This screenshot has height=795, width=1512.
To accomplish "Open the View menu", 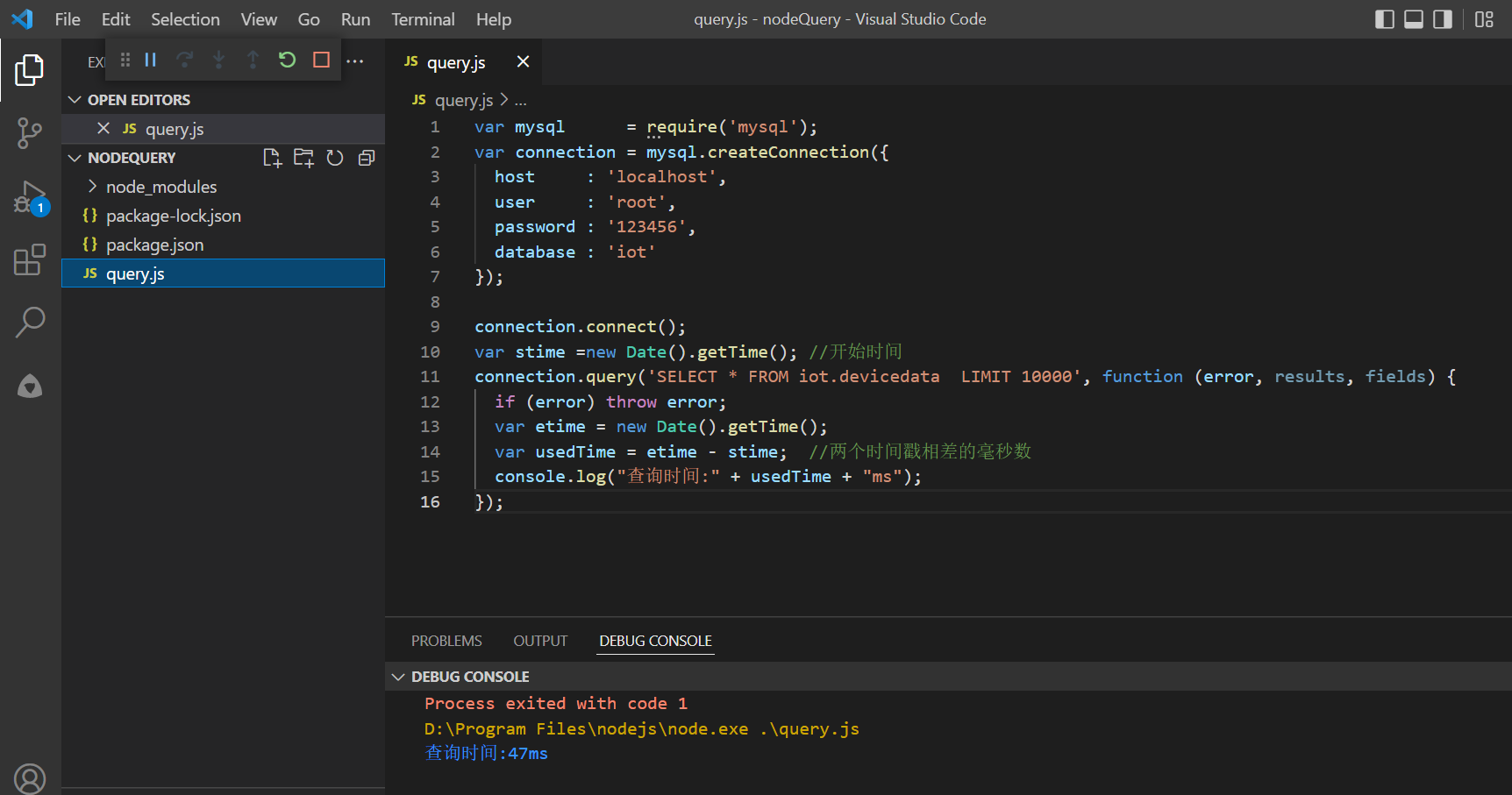I will 259,19.
